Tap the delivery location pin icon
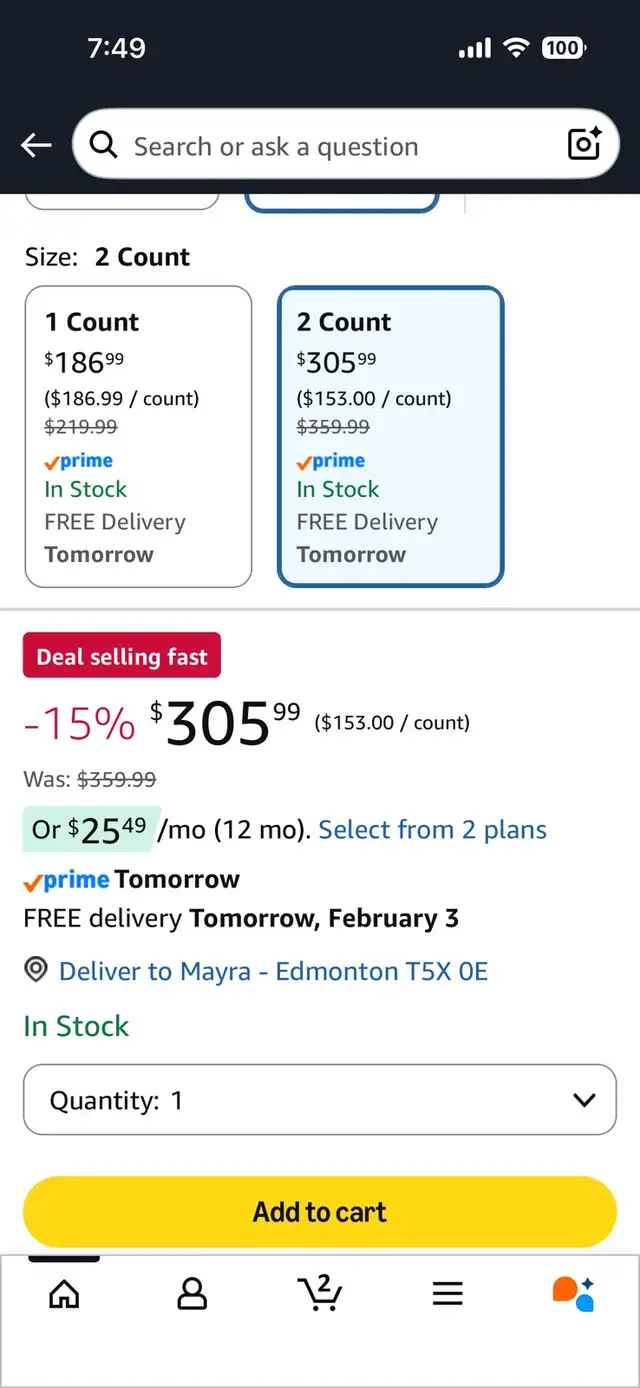Image resolution: width=640 pixels, height=1388 pixels. coord(37,970)
